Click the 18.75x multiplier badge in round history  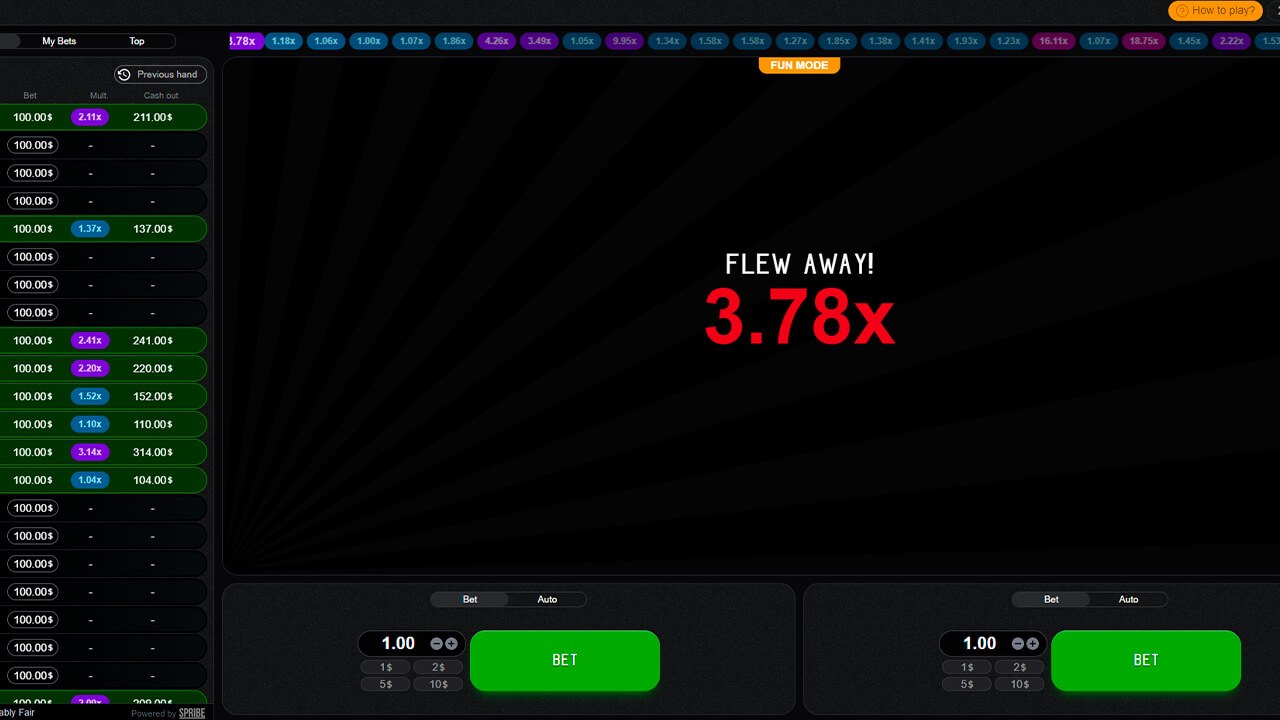click(x=1142, y=41)
